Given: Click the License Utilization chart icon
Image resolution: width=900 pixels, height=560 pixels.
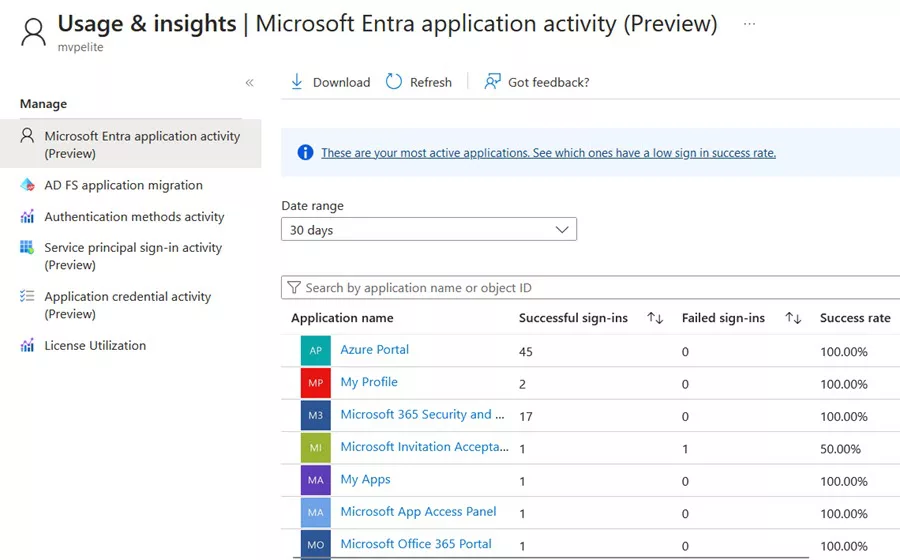Looking at the screenshot, I should [x=27, y=345].
